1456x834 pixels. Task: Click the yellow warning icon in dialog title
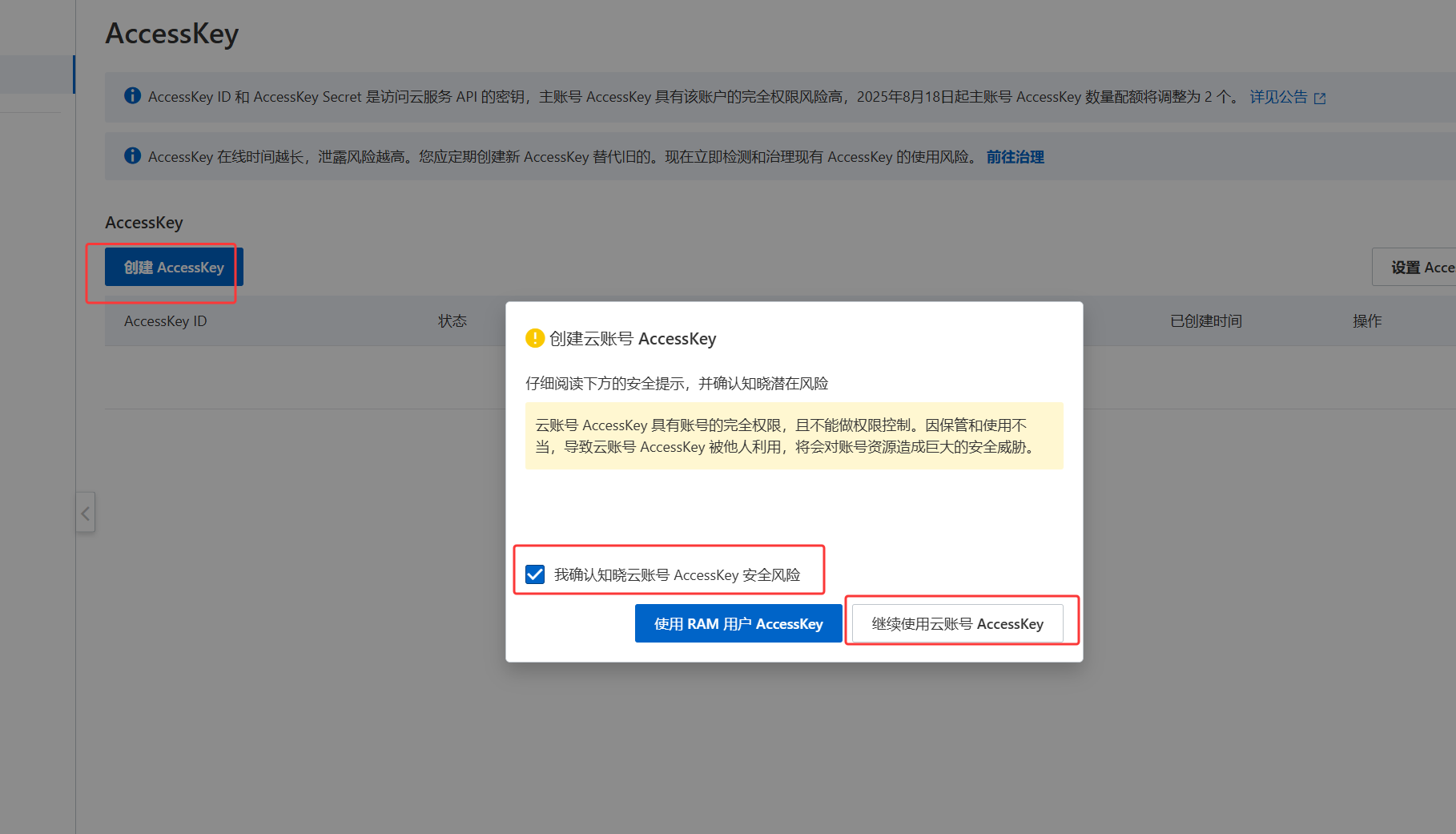535,338
